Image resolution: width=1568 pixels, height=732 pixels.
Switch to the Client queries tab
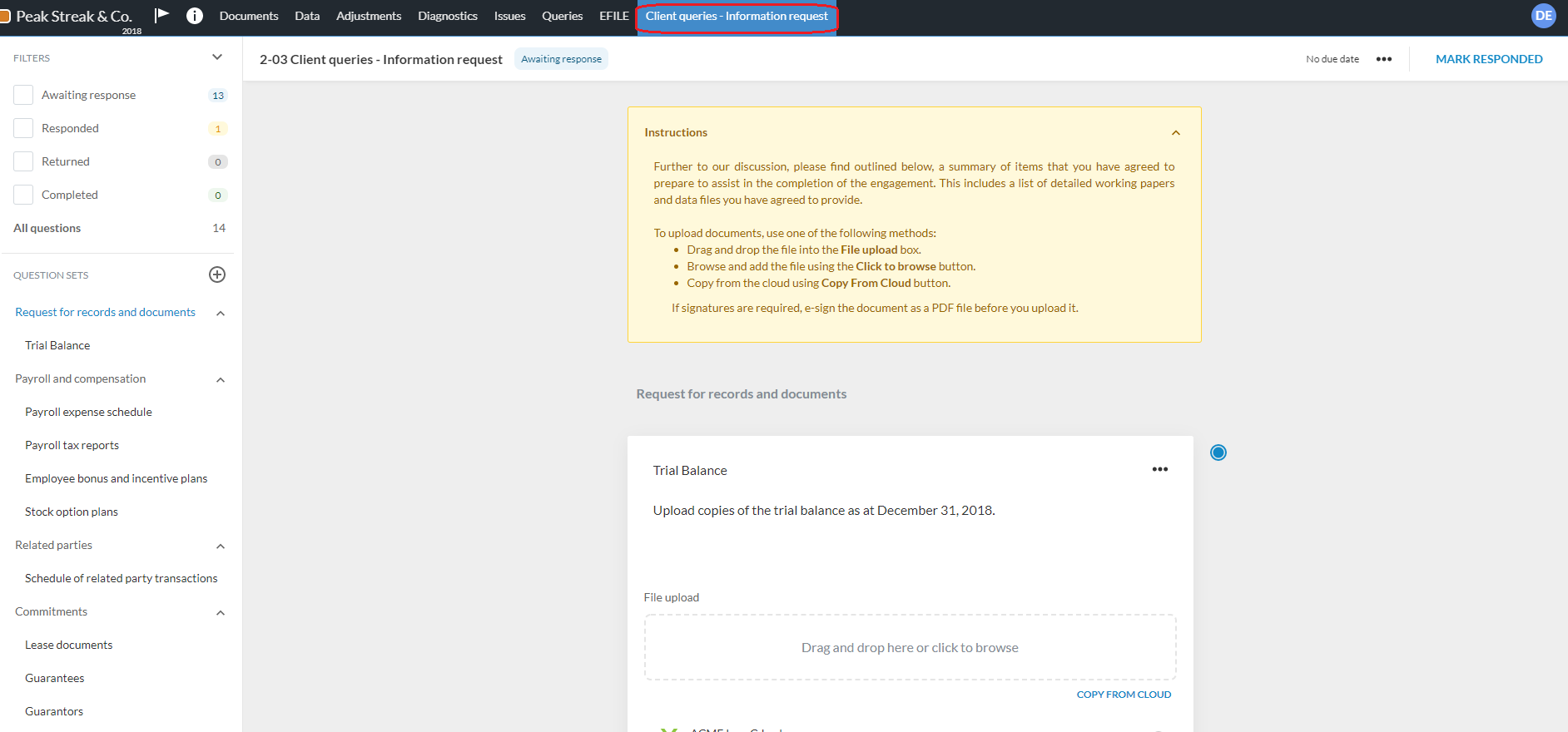point(736,17)
